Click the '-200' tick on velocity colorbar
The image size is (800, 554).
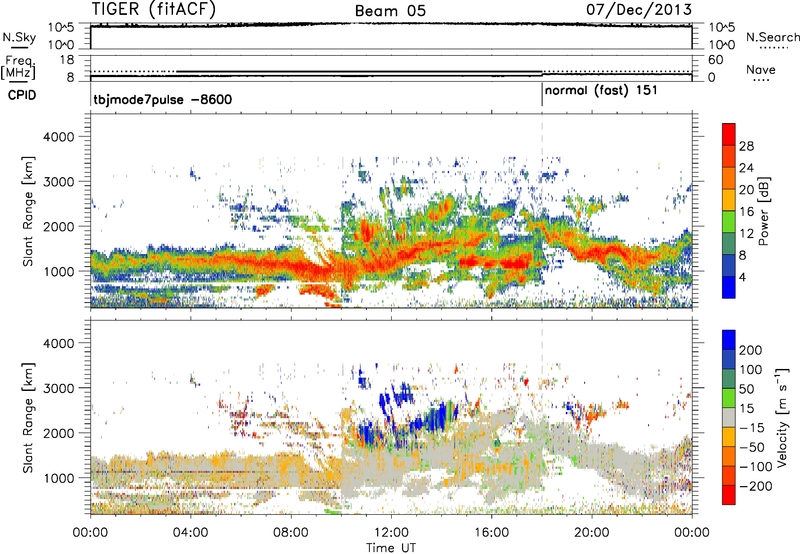pos(755,486)
